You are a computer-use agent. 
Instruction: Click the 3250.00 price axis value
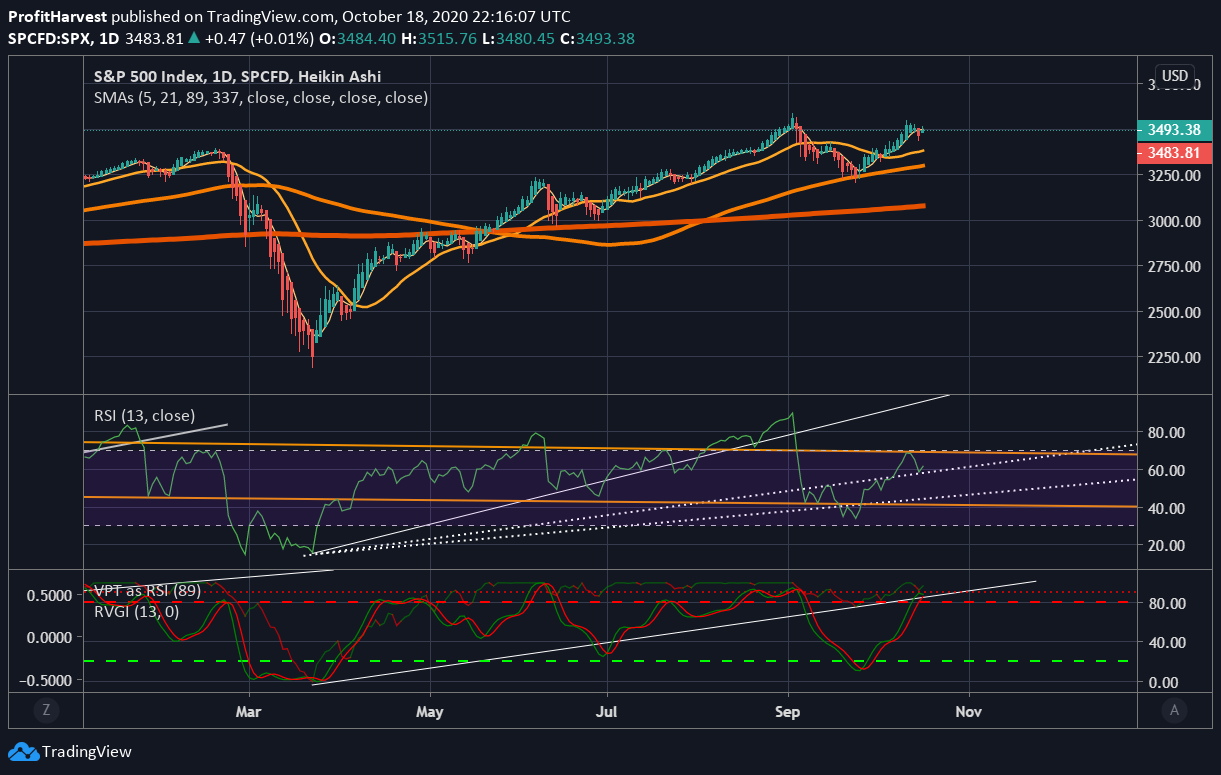pyautogui.click(x=1173, y=175)
